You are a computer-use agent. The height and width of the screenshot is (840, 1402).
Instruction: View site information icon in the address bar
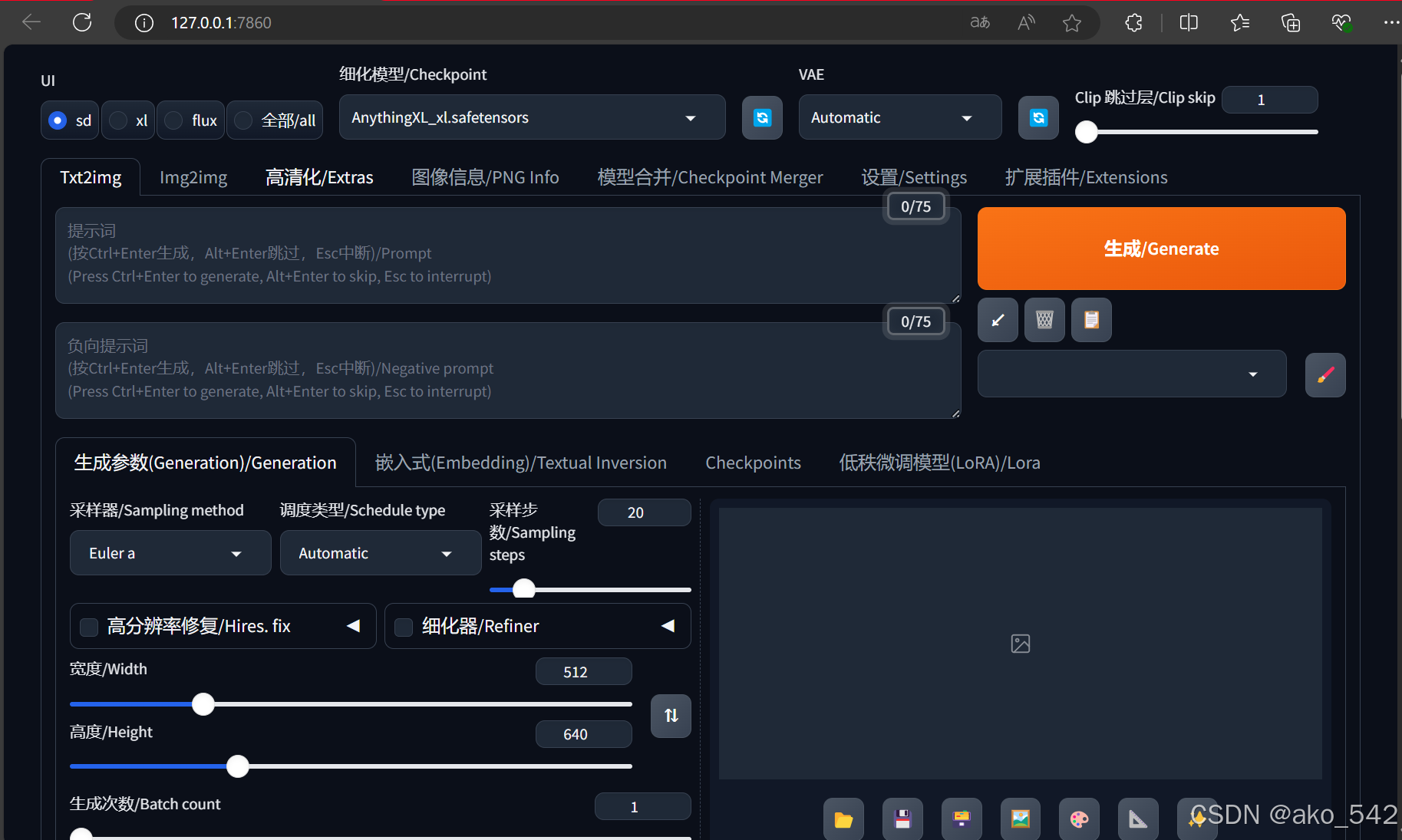tap(143, 23)
